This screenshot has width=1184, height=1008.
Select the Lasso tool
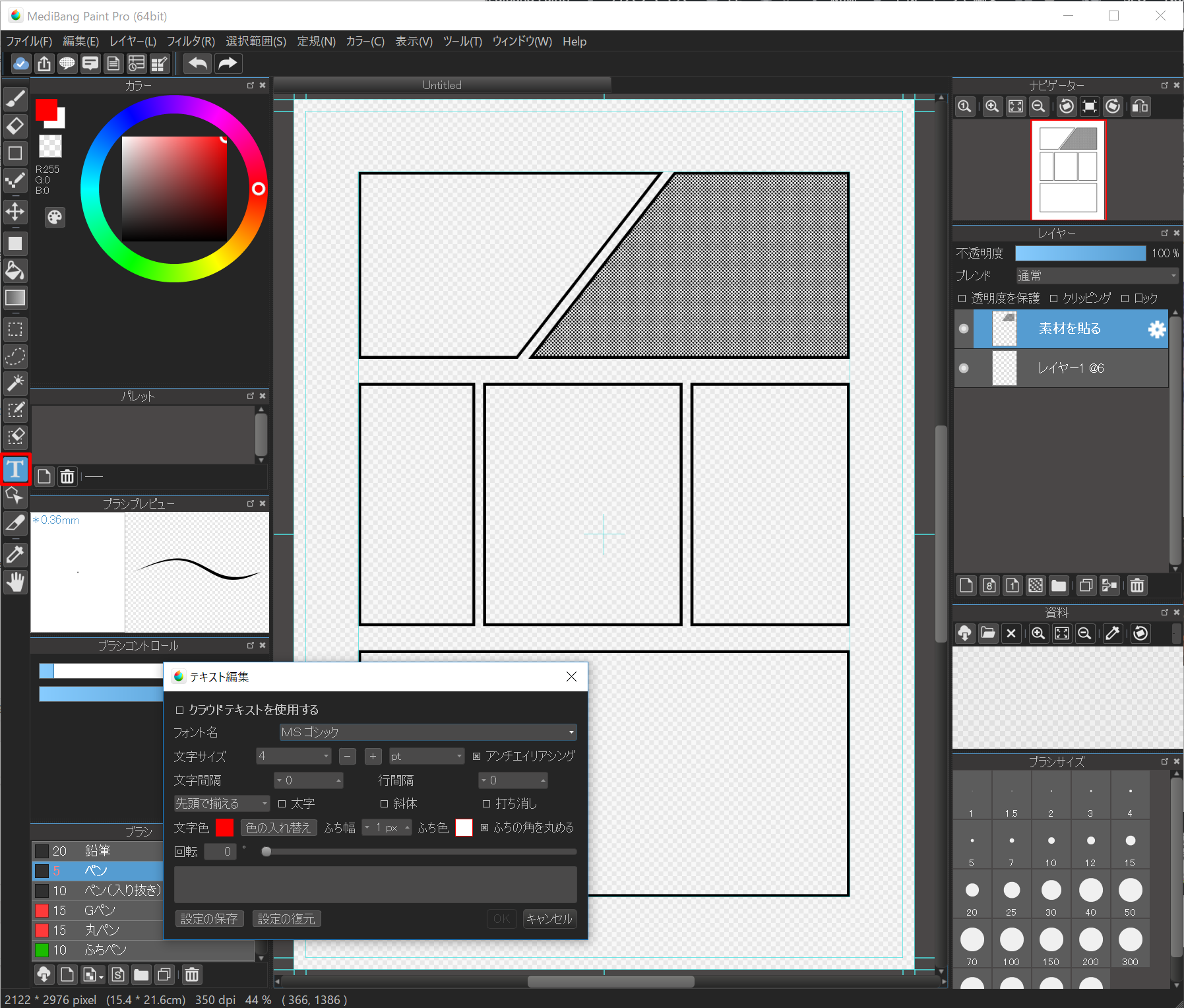pos(15,356)
